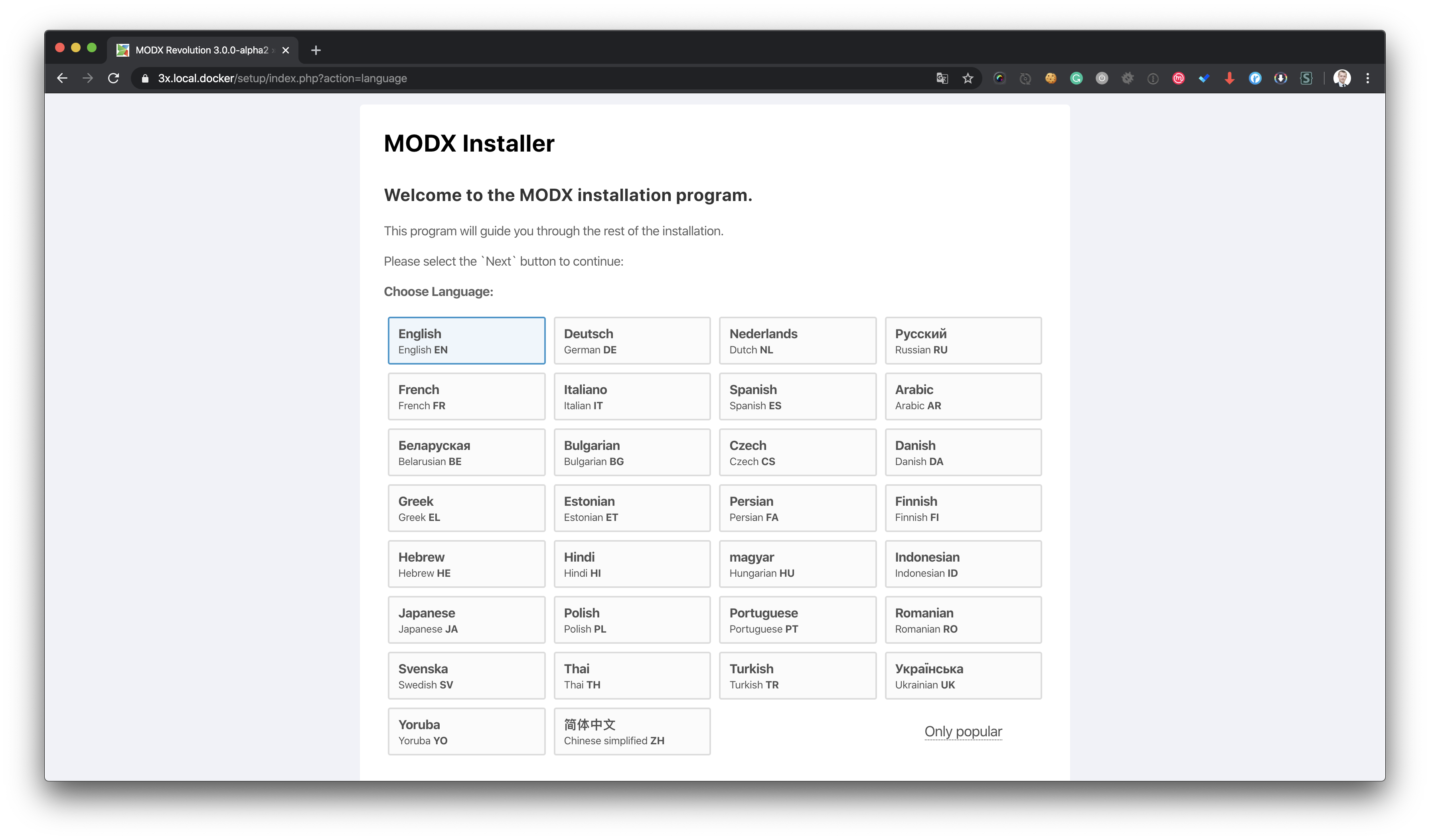
Task: Select Czech CS language option
Action: 797,452
